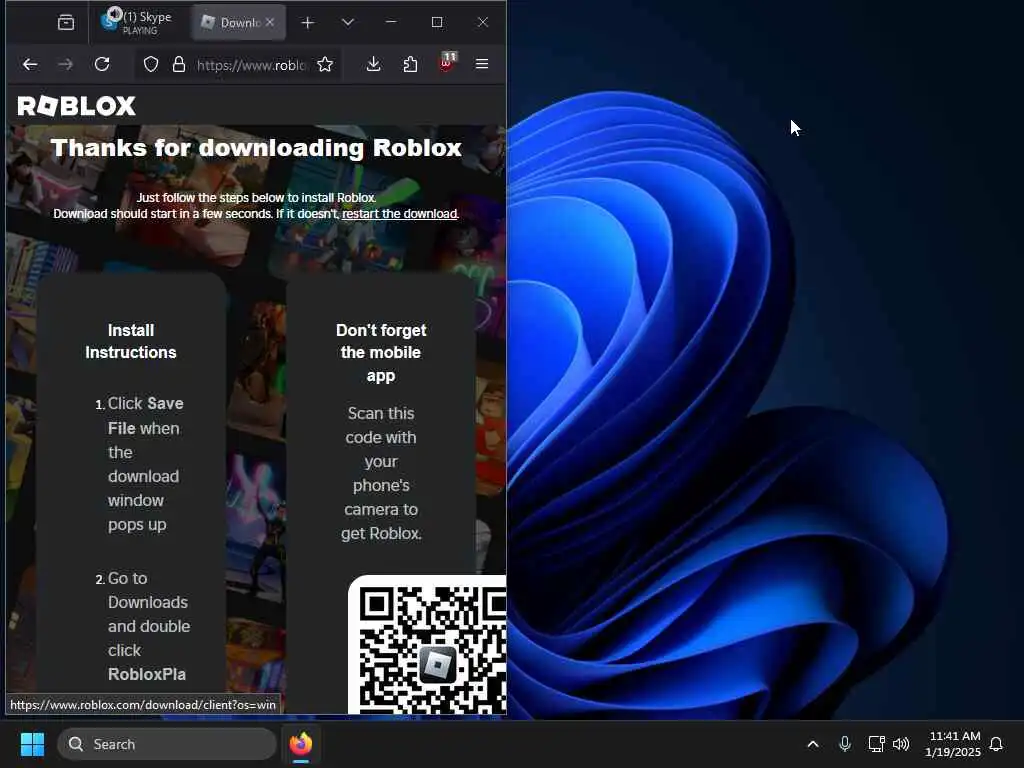Open the Windows Start menu

point(33,744)
